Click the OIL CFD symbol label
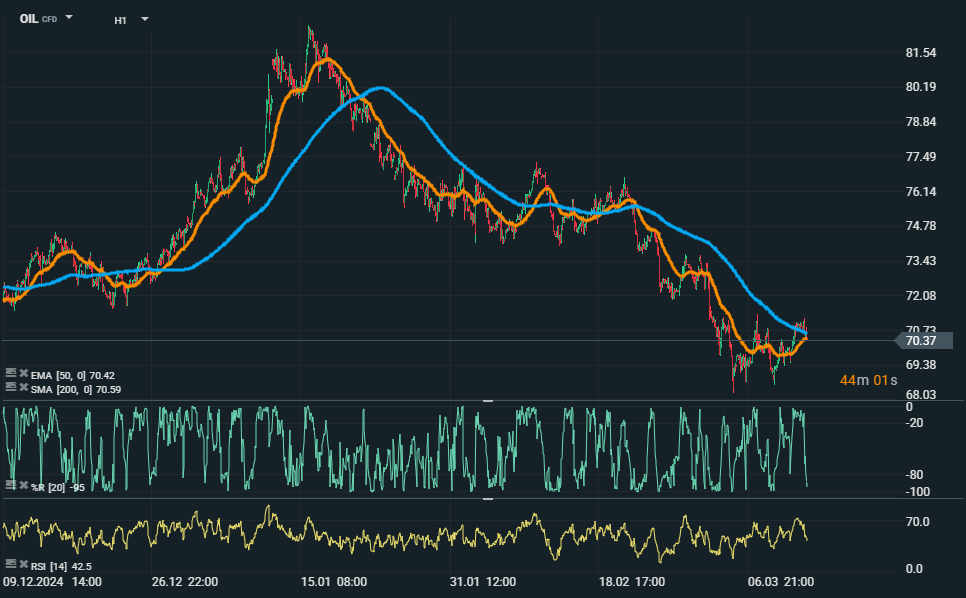Image resolution: width=966 pixels, height=598 pixels. (x=38, y=19)
